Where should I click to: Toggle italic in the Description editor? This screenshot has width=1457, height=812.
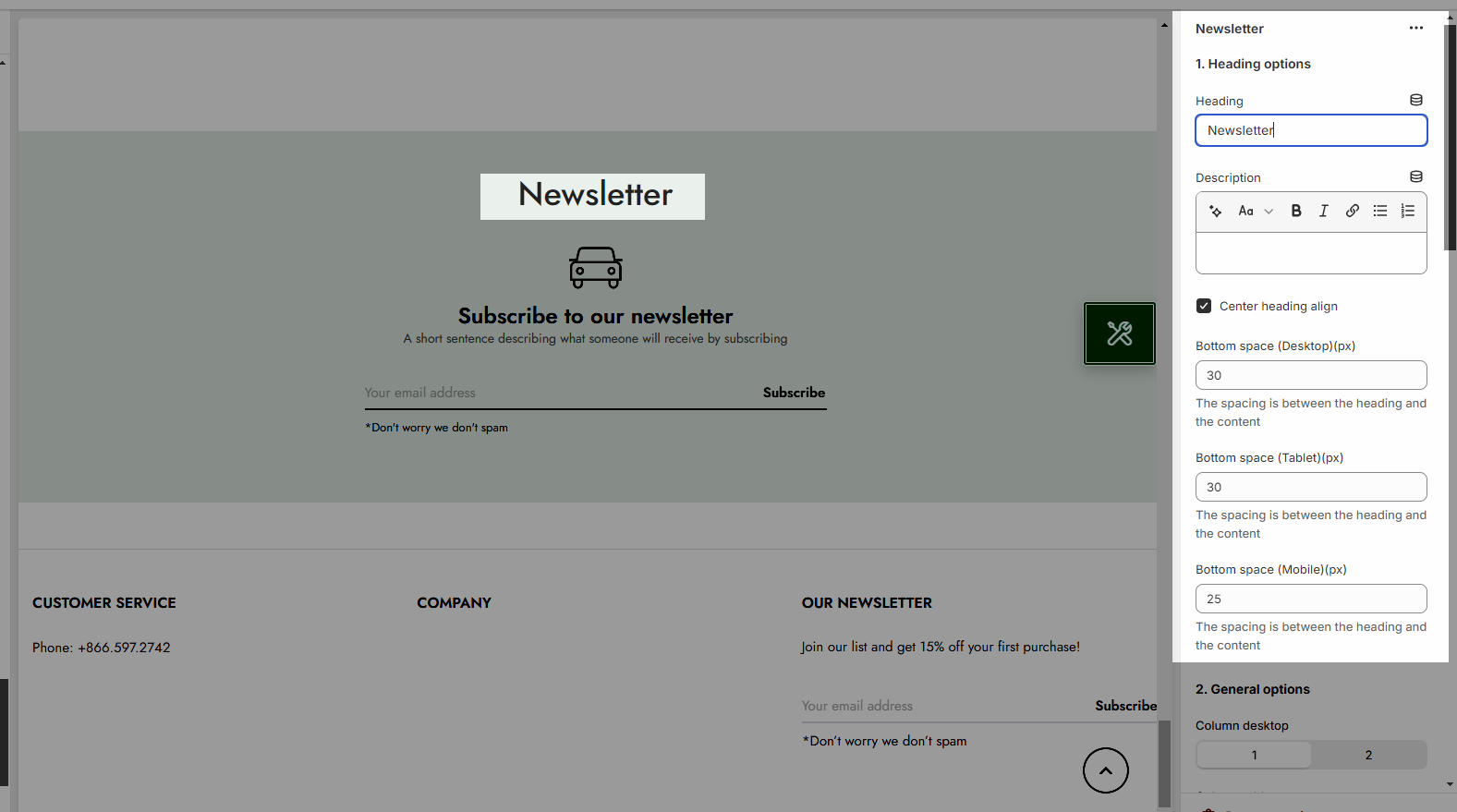pyautogui.click(x=1324, y=212)
